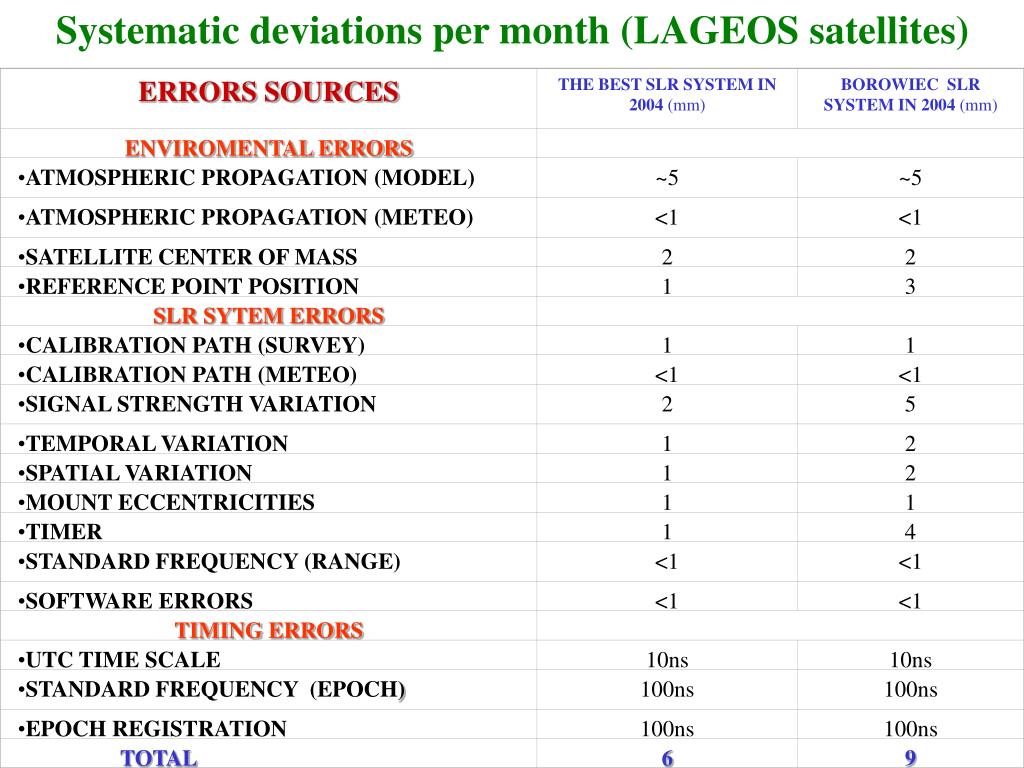Click the 'UTC TIME SCALE' row label
The width and height of the screenshot is (1024, 768).
[119, 660]
